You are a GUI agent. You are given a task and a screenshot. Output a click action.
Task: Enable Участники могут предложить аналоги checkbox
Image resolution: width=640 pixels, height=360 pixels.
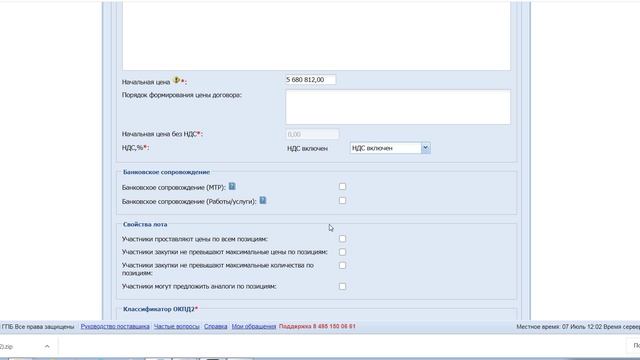click(x=342, y=286)
